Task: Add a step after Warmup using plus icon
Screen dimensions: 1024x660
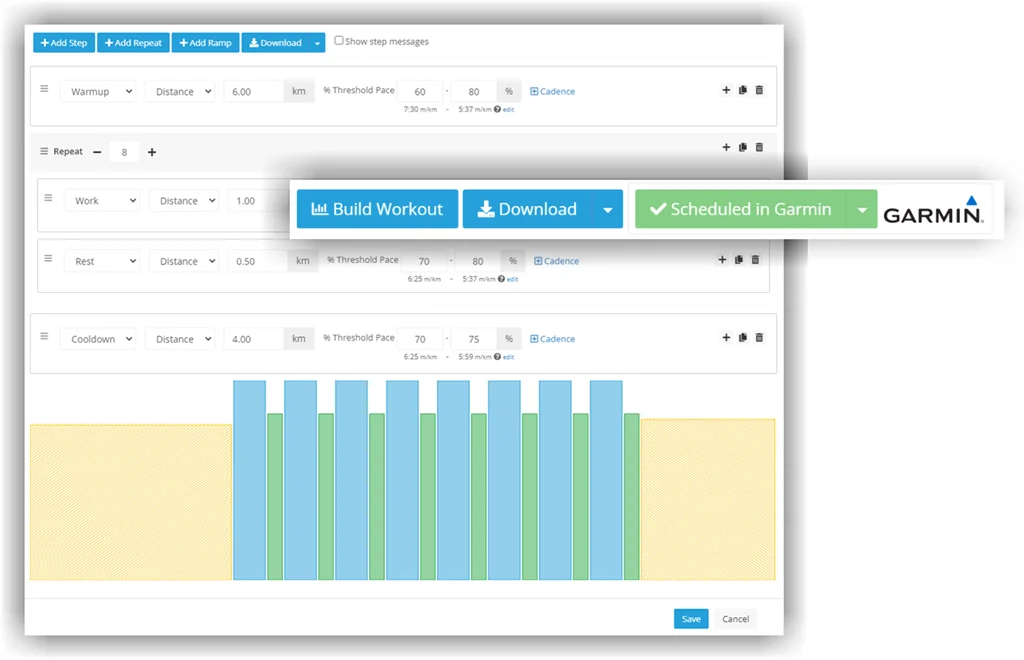Action: point(726,90)
